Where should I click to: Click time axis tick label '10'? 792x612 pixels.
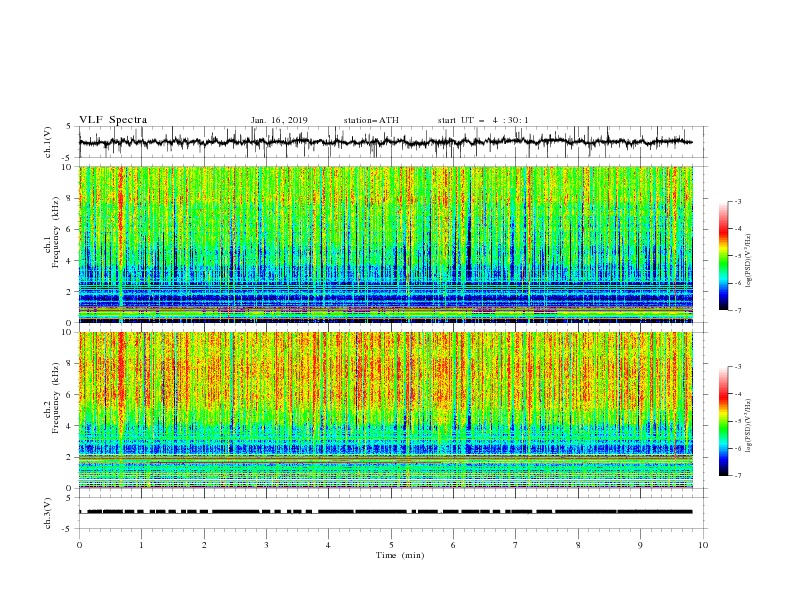(x=703, y=545)
